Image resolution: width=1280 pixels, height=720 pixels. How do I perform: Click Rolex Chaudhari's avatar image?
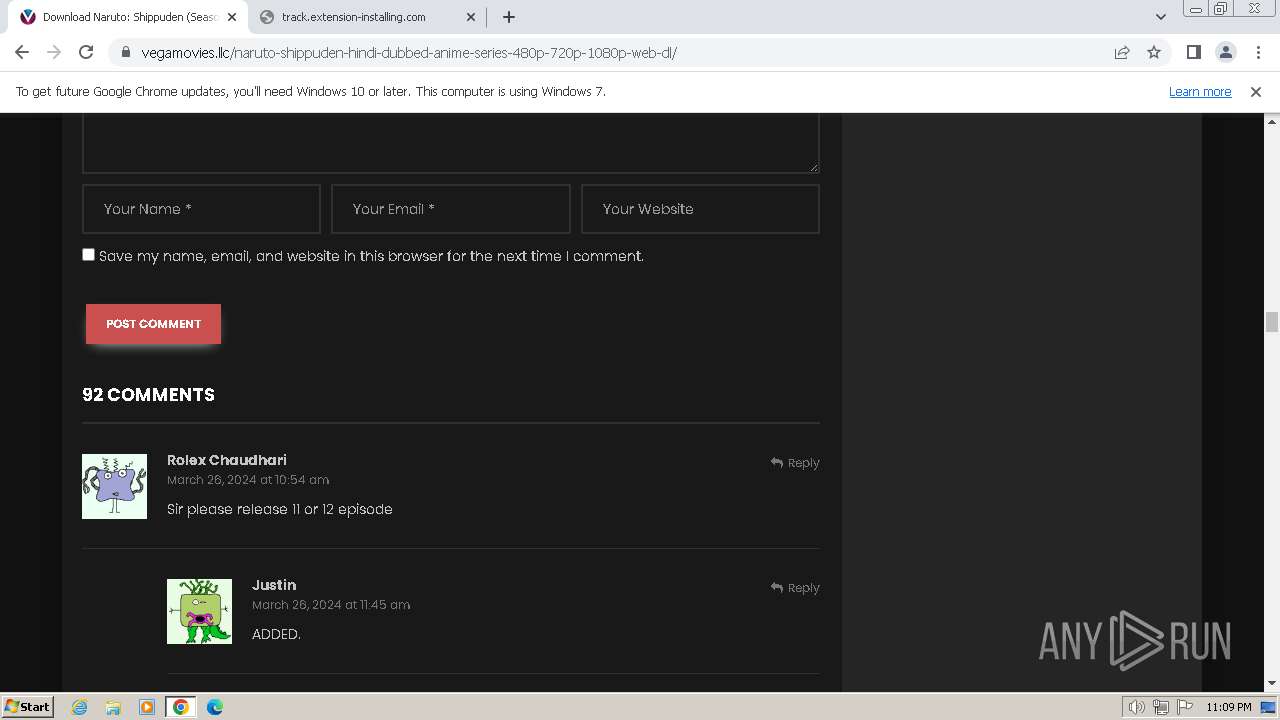[114, 486]
